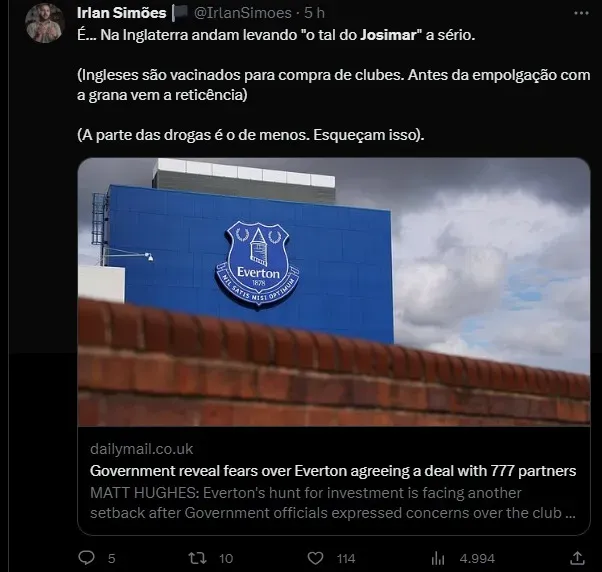Open the Irlan Simões display name
Viewport: 602px width, 572px height.
tap(122, 12)
